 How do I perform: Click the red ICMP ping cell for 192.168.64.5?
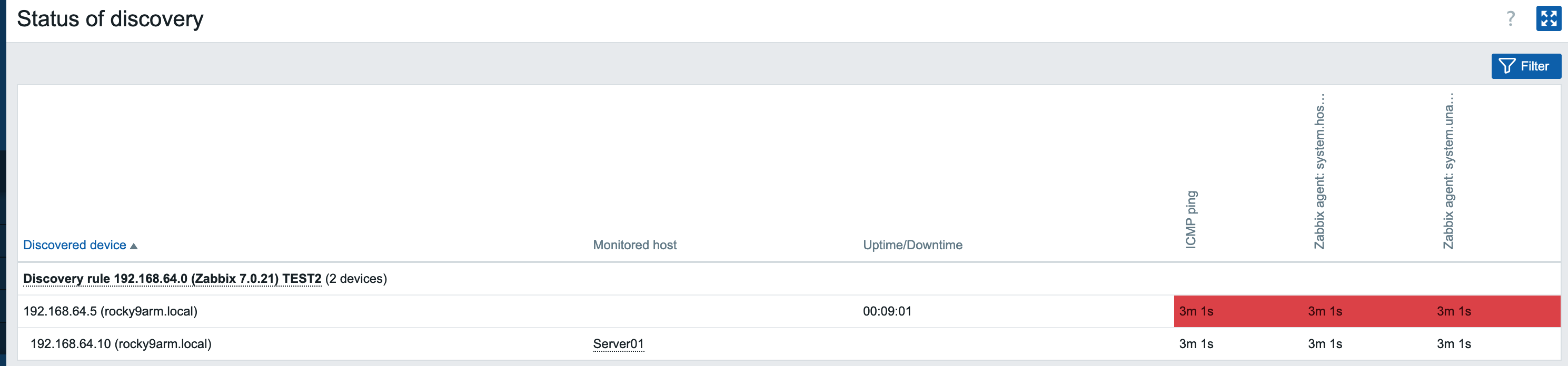[x=1195, y=311]
